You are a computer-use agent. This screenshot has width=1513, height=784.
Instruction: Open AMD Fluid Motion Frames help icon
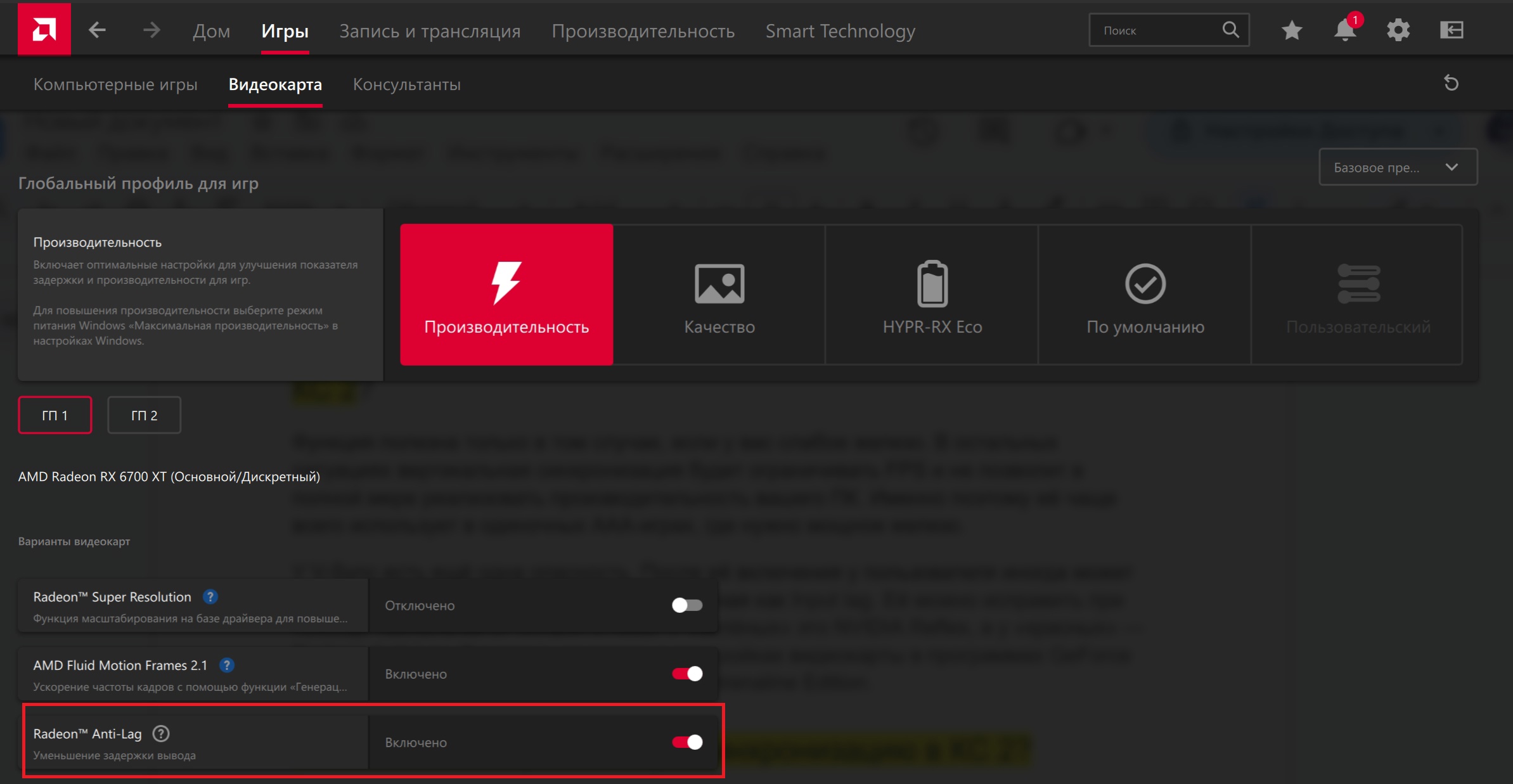(x=227, y=665)
